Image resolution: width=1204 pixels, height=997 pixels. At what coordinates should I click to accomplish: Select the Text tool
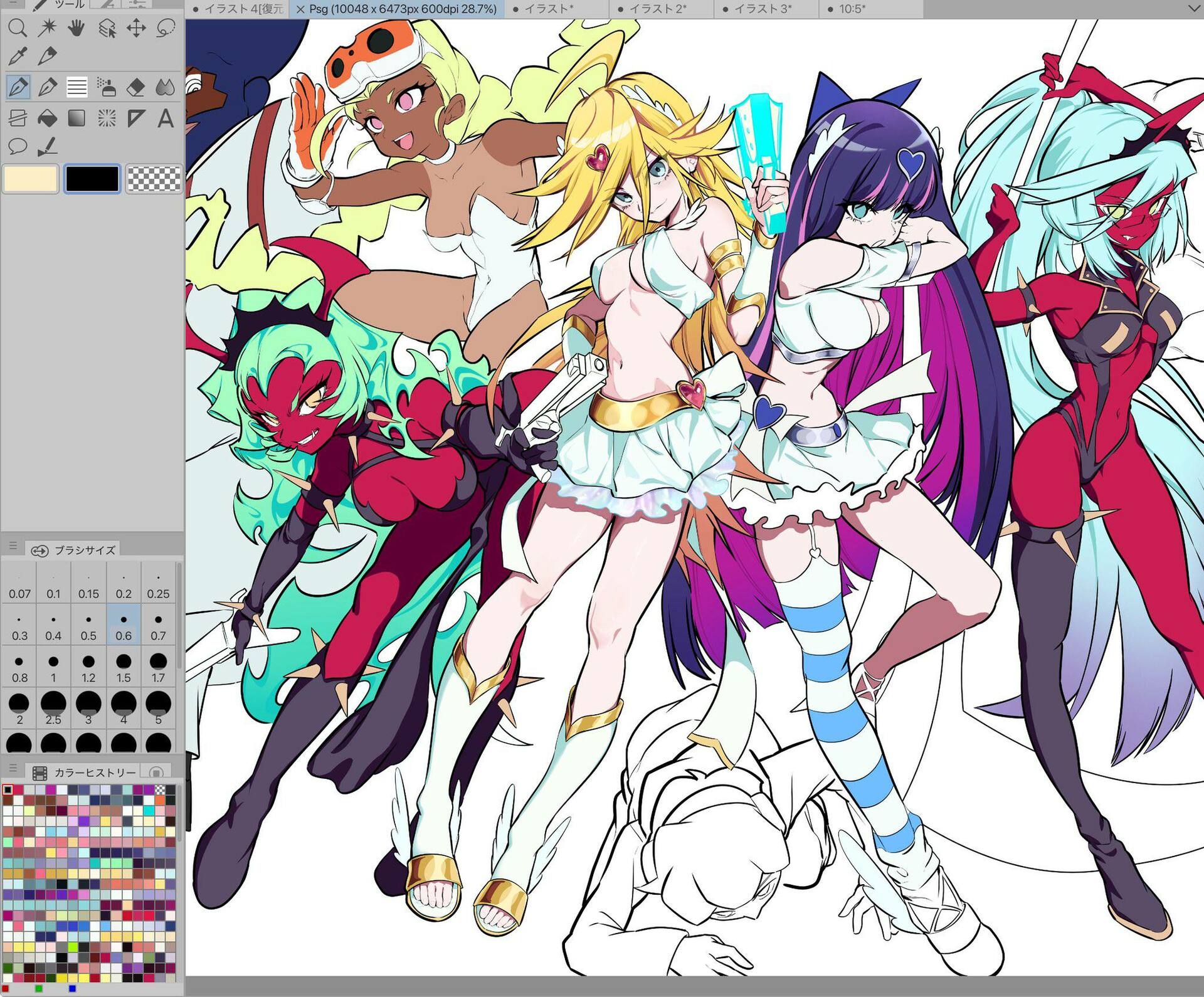(166, 118)
